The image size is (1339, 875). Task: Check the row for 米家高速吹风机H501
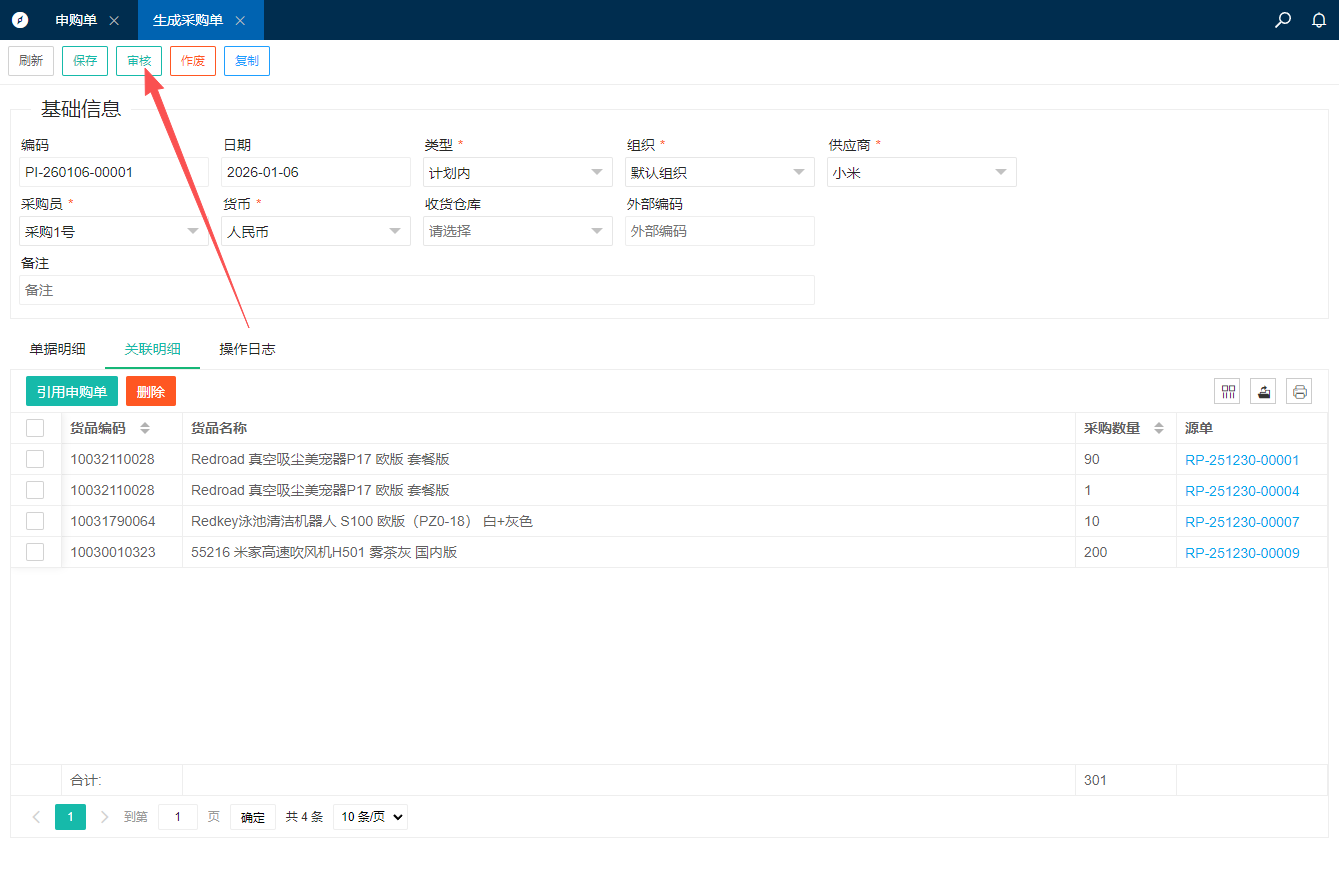tap(35, 552)
